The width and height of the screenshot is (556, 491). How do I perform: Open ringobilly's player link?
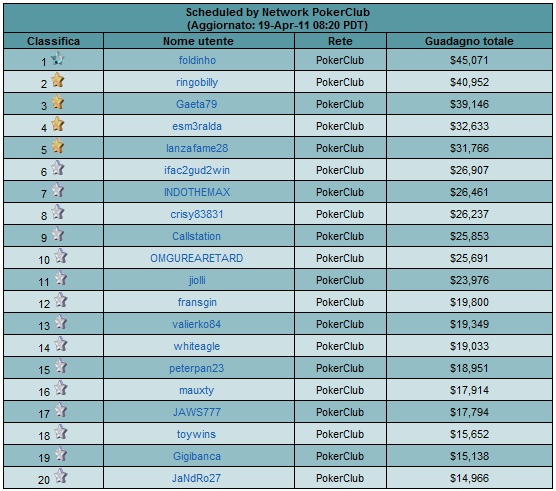[x=197, y=82]
